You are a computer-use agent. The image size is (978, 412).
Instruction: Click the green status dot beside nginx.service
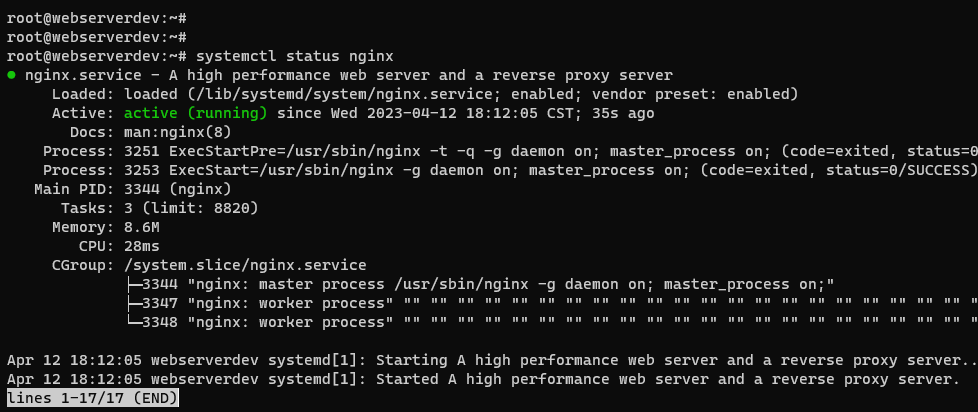point(11,75)
